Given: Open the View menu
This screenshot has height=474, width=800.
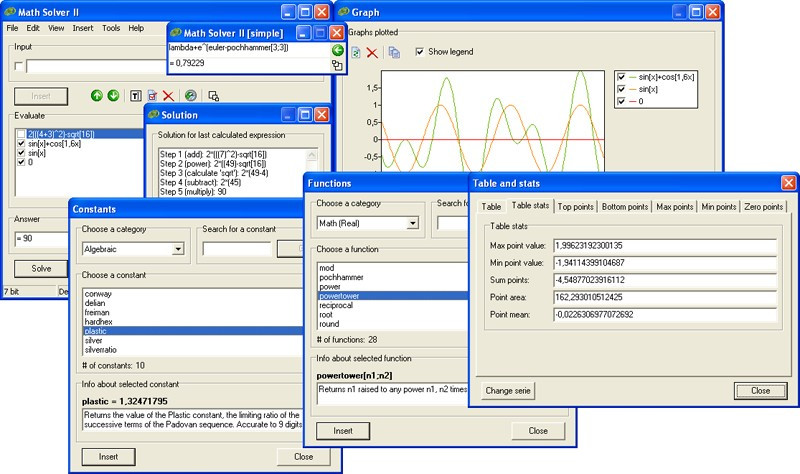Looking at the screenshot, I should (56, 28).
